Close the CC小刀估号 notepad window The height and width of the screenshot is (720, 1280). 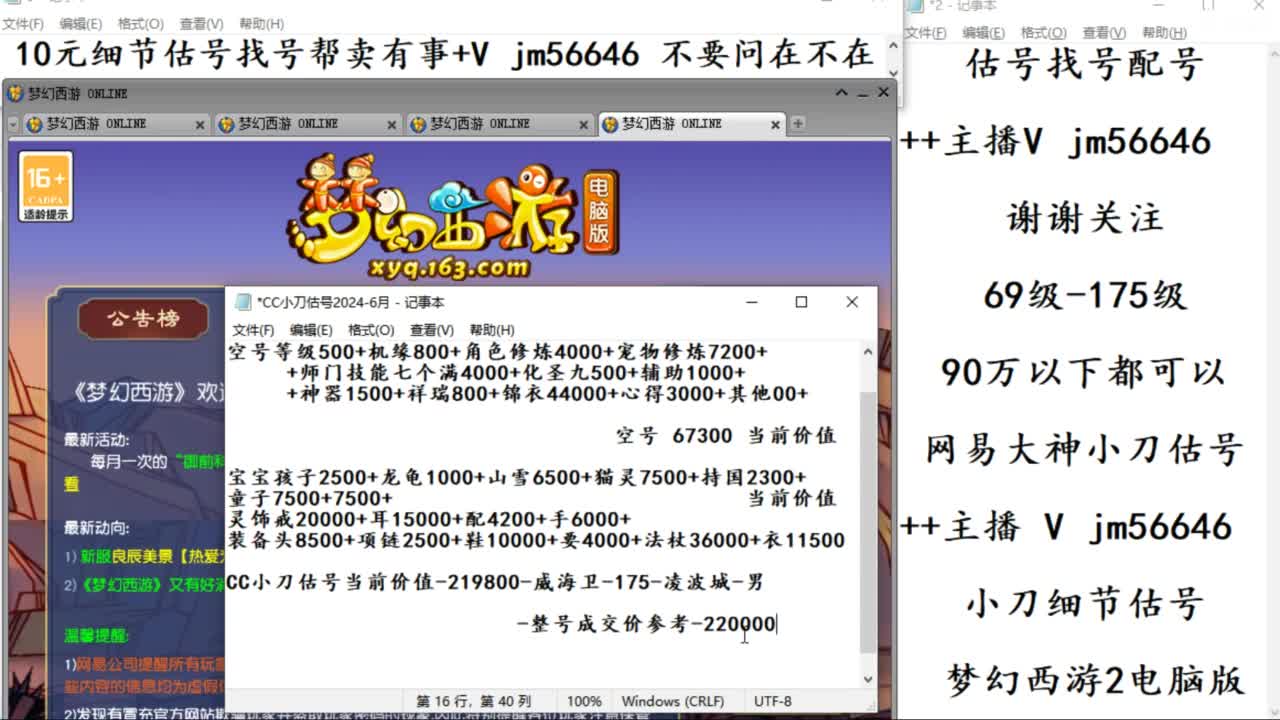point(852,302)
